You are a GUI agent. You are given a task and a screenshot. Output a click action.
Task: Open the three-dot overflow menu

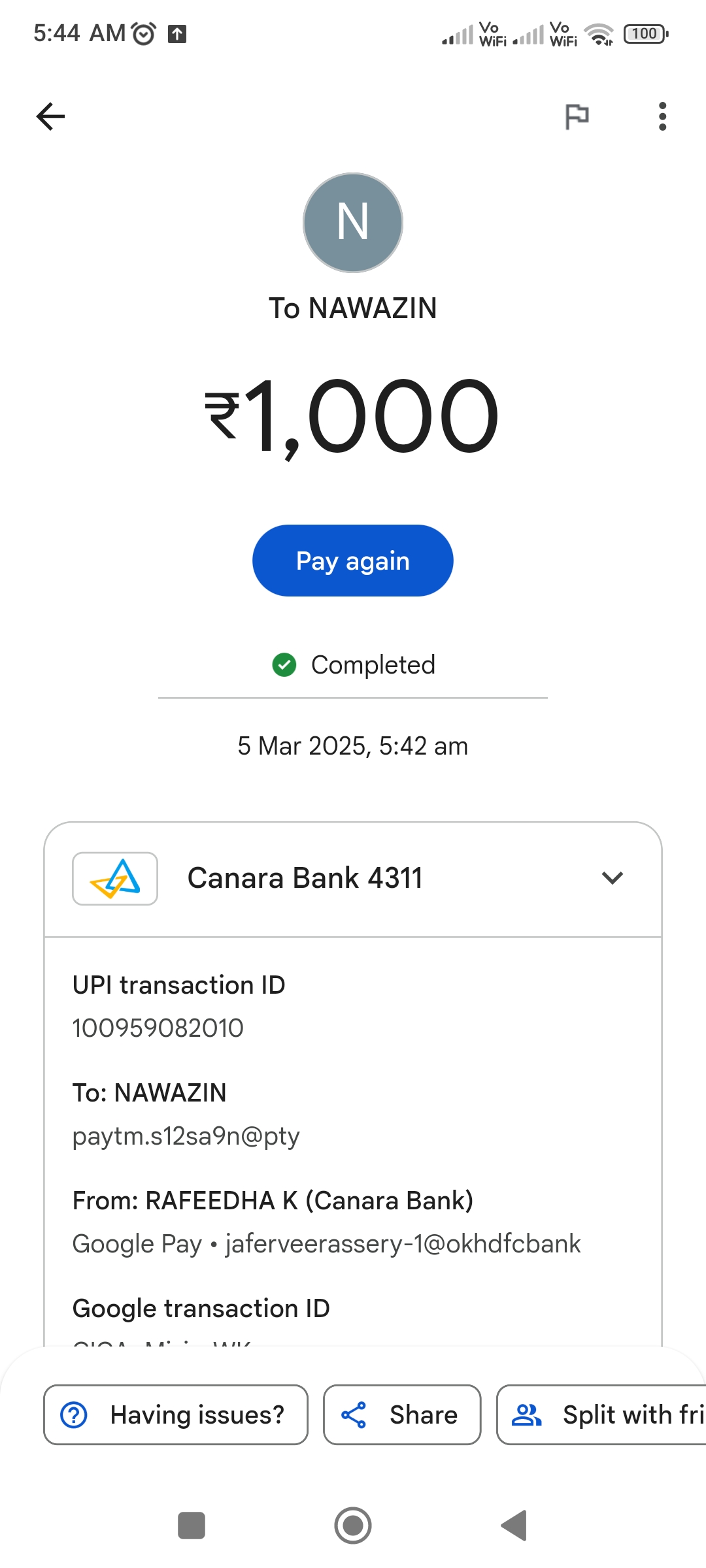pyautogui.click(x=662, y=117)
